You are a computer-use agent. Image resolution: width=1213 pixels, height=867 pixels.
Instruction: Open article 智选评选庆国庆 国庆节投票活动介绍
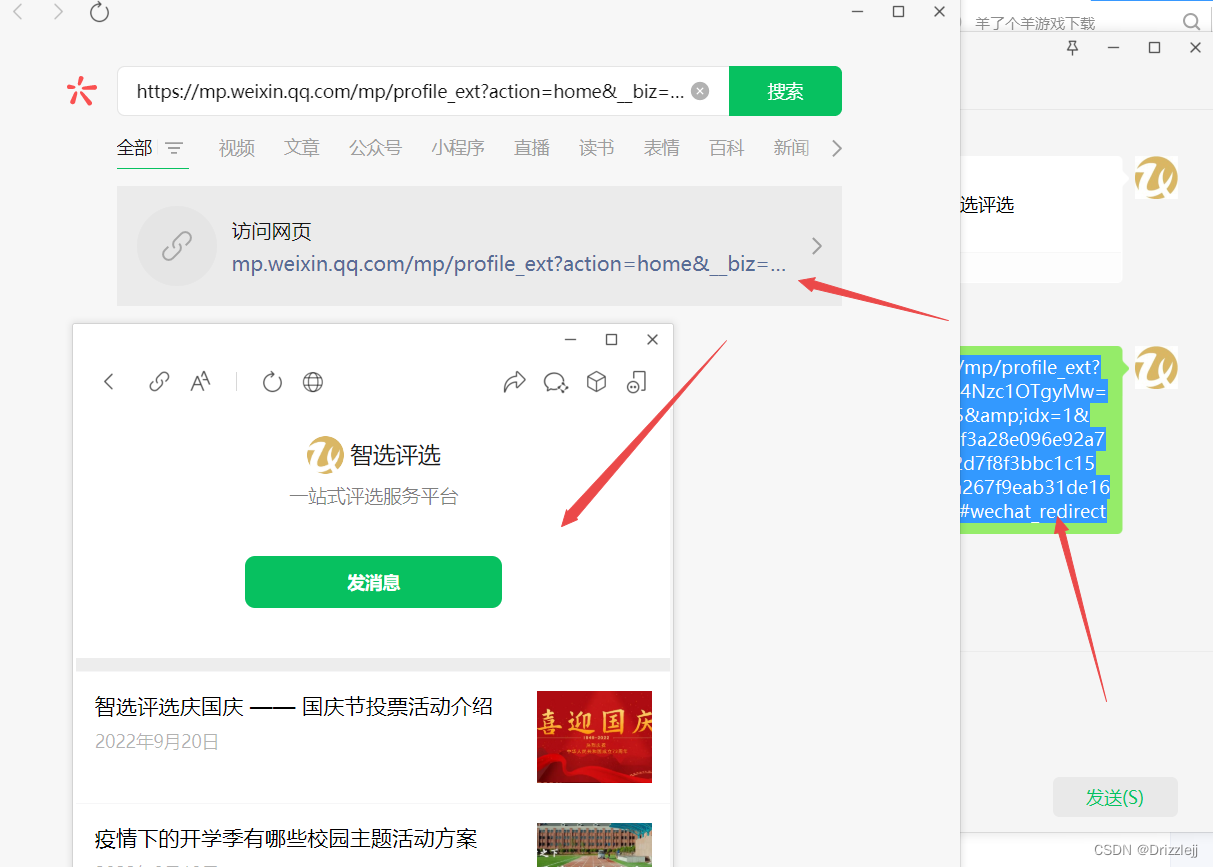(x=294, y=707)
